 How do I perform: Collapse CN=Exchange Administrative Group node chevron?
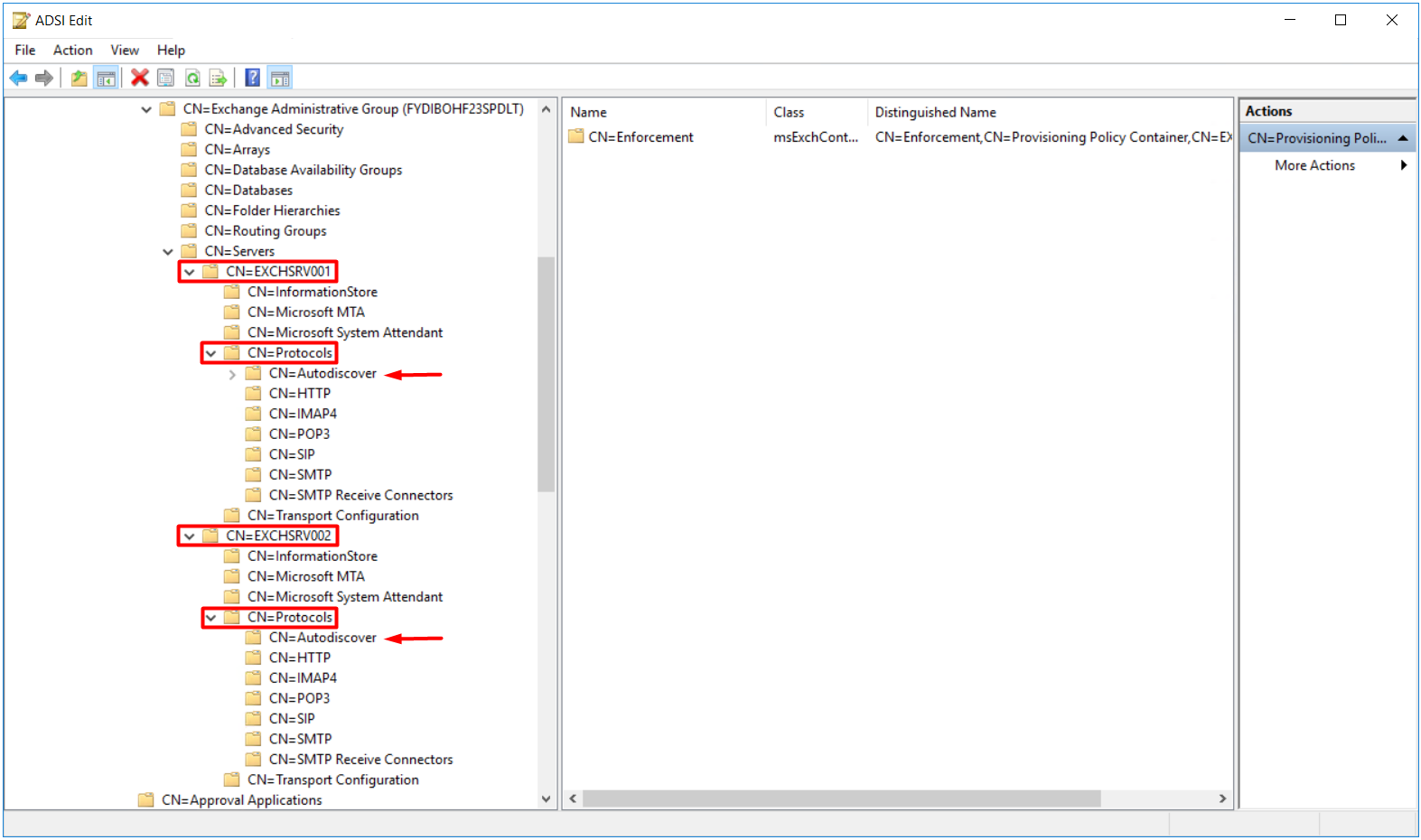[x=146, y=109]
